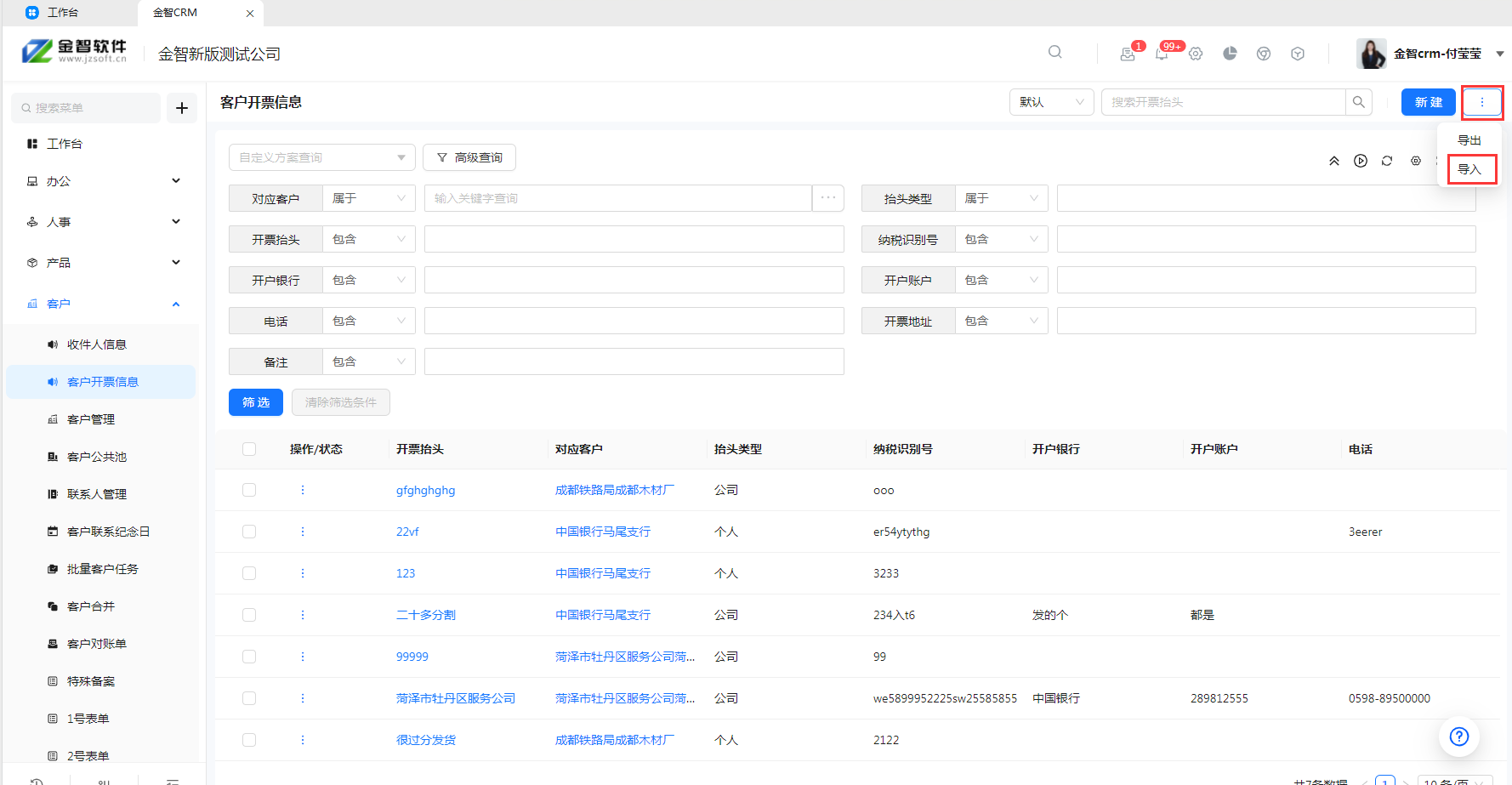Close the 金智CRM tab
Screen dimensions: 1512x785
click(x=250, y=14)
